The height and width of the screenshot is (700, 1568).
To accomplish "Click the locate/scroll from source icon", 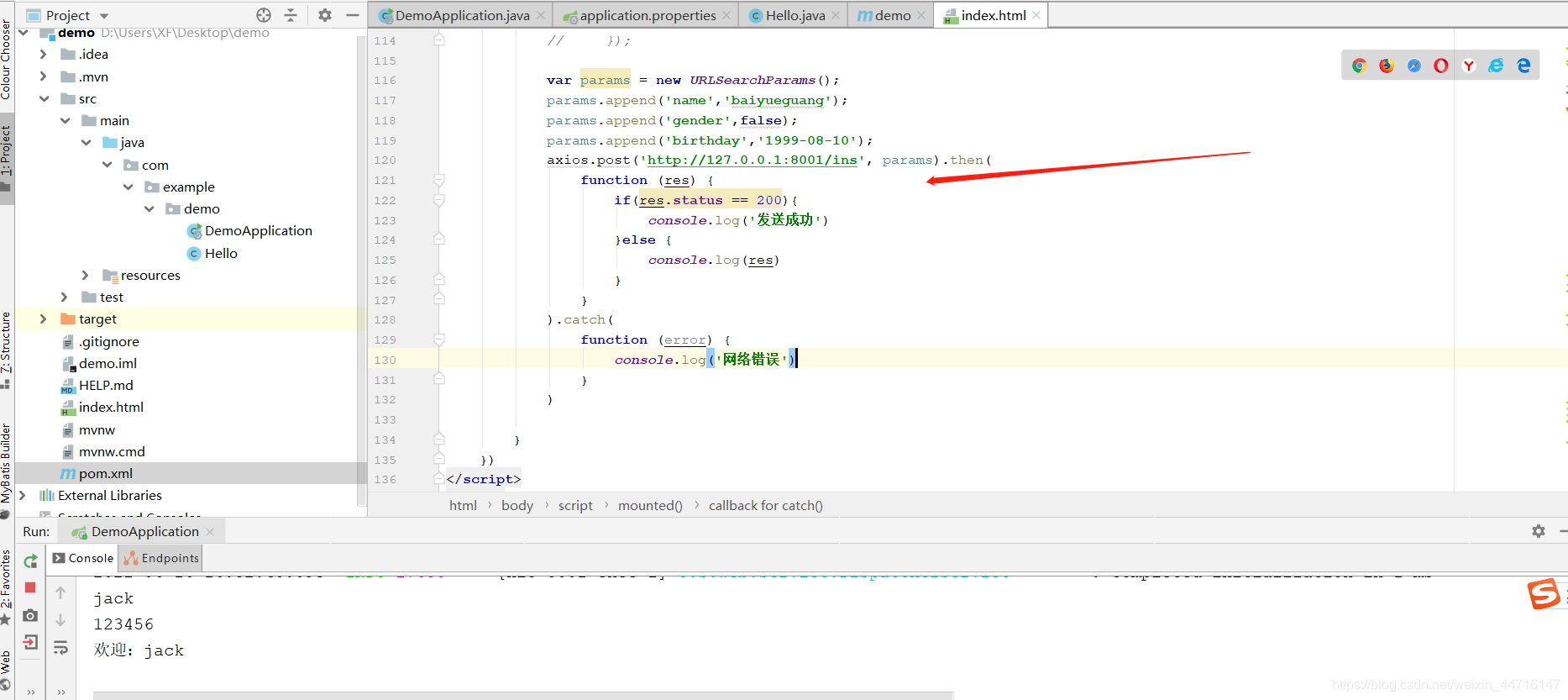I will click(x=264, y=15).
